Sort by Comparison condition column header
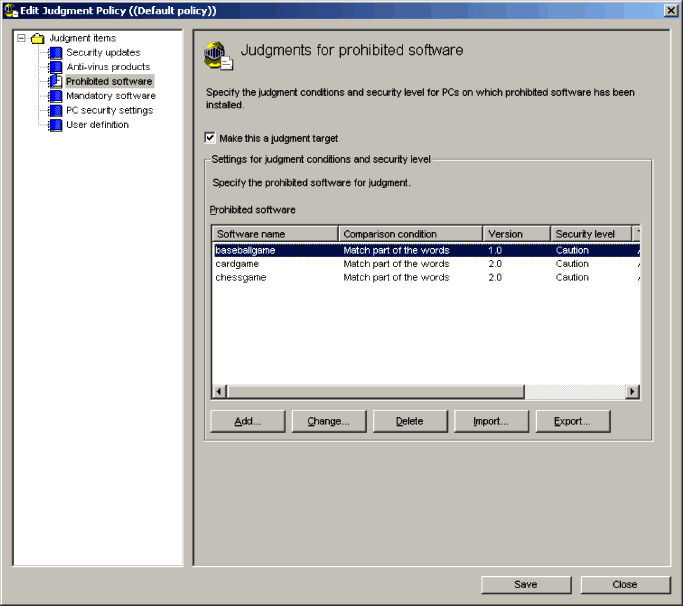Image resolution: width=683 pixels, height=606 pixels. point(412,234)
